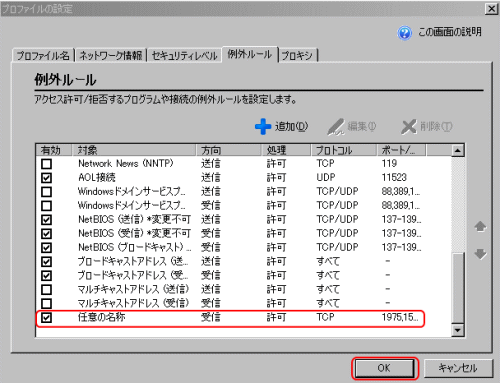Select the NetBIOS (送信) *変更不可 row name
Viewport: 500px width, 383px height.
pos(134,219)
